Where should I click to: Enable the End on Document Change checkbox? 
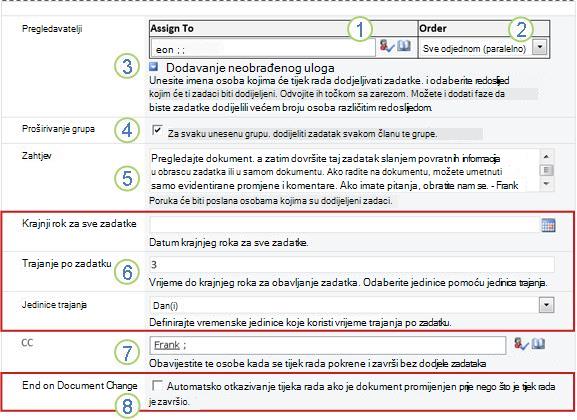pos(157,385)
